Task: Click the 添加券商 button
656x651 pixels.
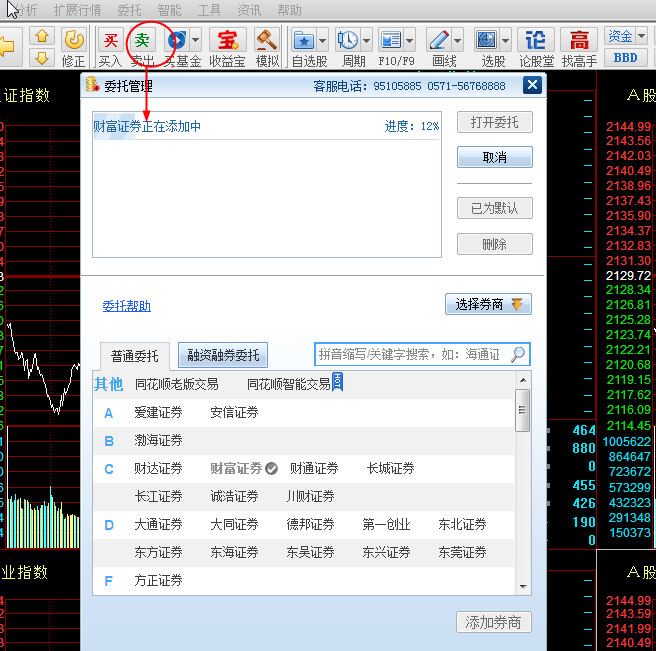Action: click(x=494, y=622)
